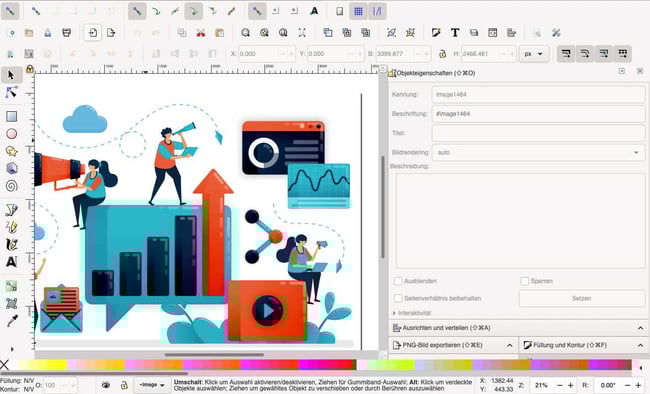Click the Kennung input field
650x394 pixels.
pyautogui.click(x=538, y=95)
